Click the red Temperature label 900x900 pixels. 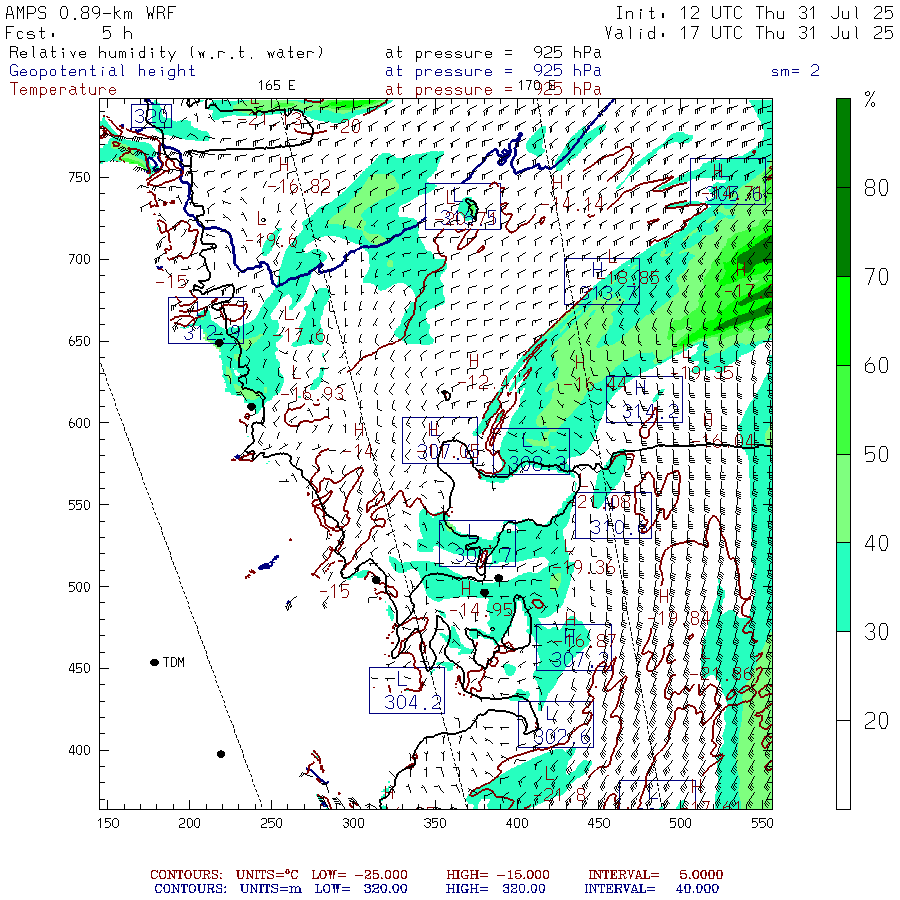pyautogui.click(x=63, y=90)
